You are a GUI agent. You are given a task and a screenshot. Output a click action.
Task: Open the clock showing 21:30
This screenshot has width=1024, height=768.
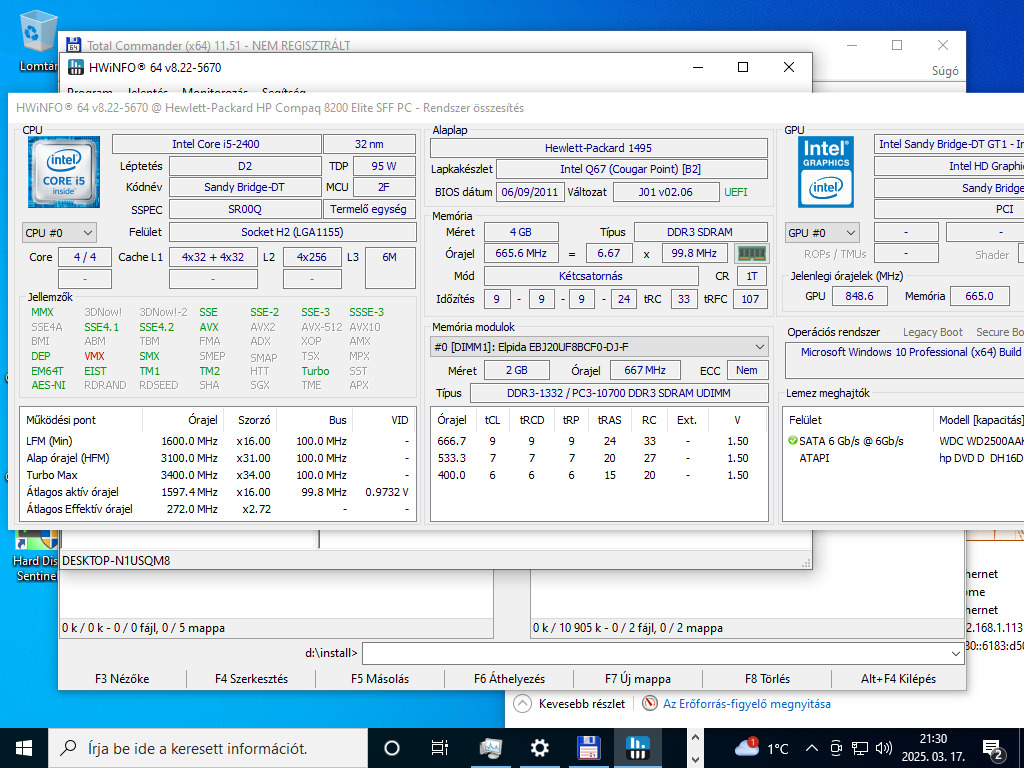click(933, 748)
